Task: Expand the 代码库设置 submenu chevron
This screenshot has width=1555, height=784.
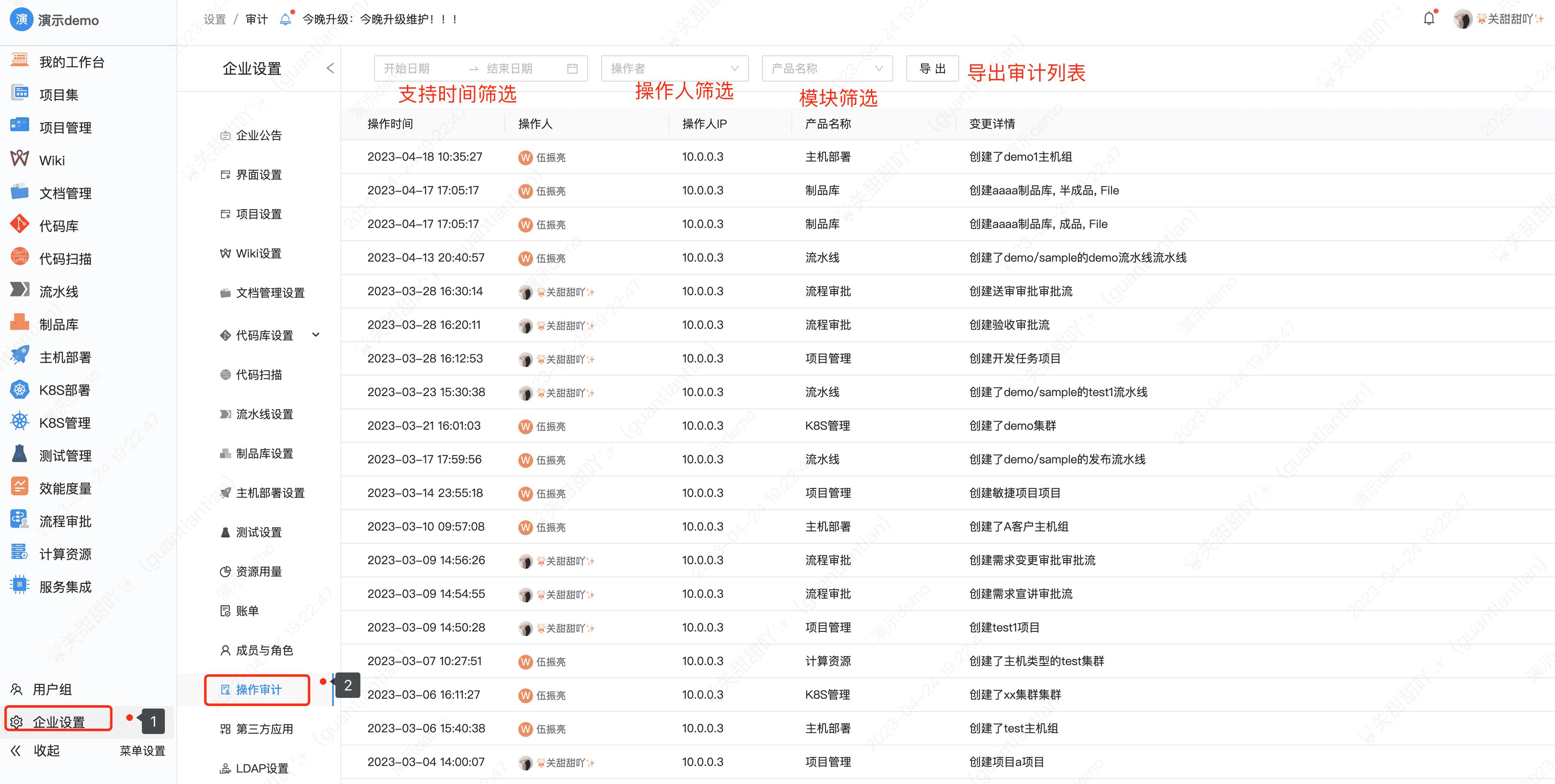Action: [316, 334]
